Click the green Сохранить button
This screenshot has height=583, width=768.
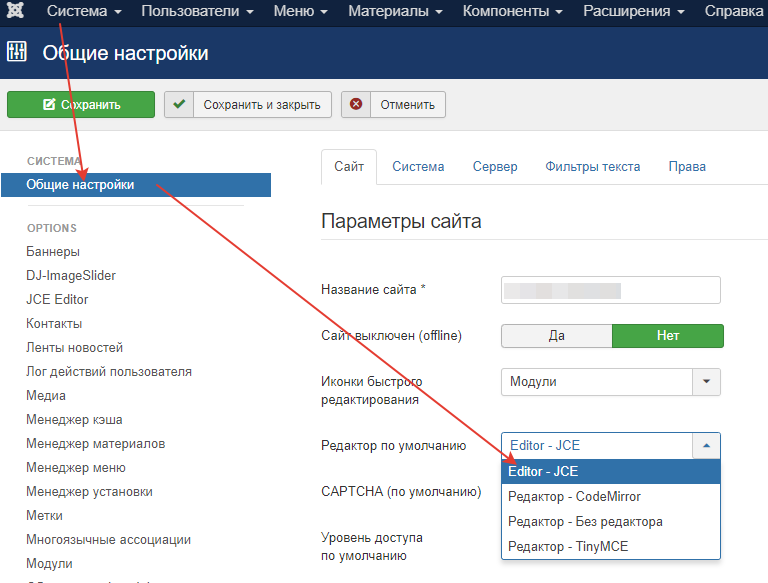(81, 105)
